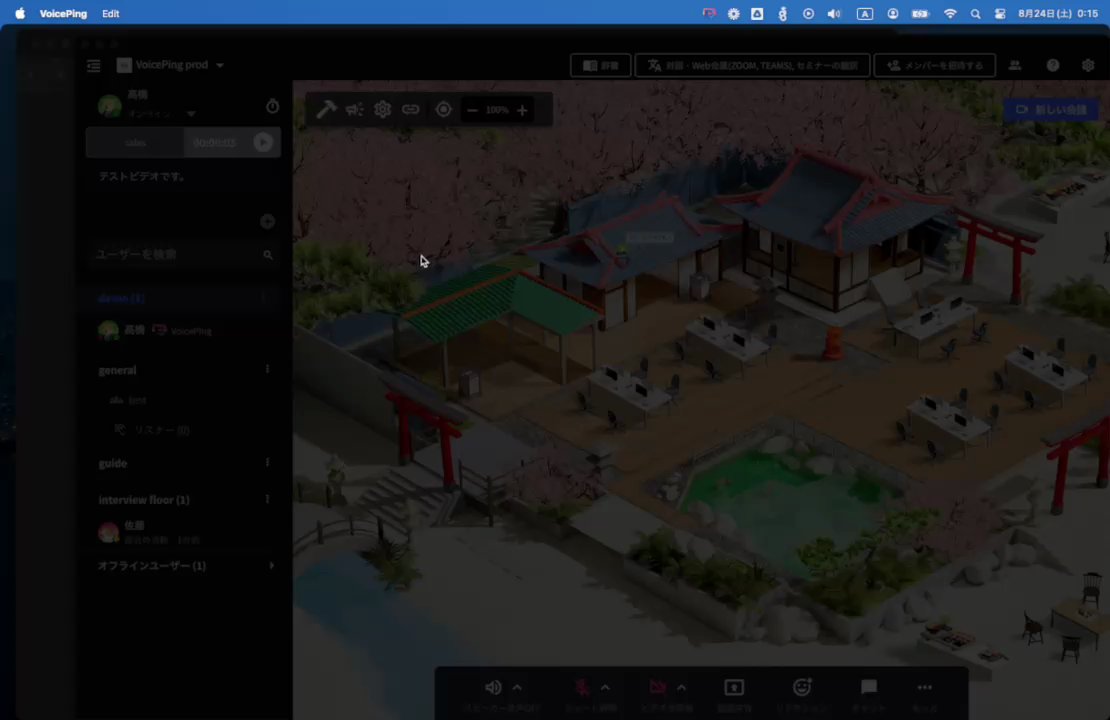Select the demo (1) floor

click(x=121, y=299)
